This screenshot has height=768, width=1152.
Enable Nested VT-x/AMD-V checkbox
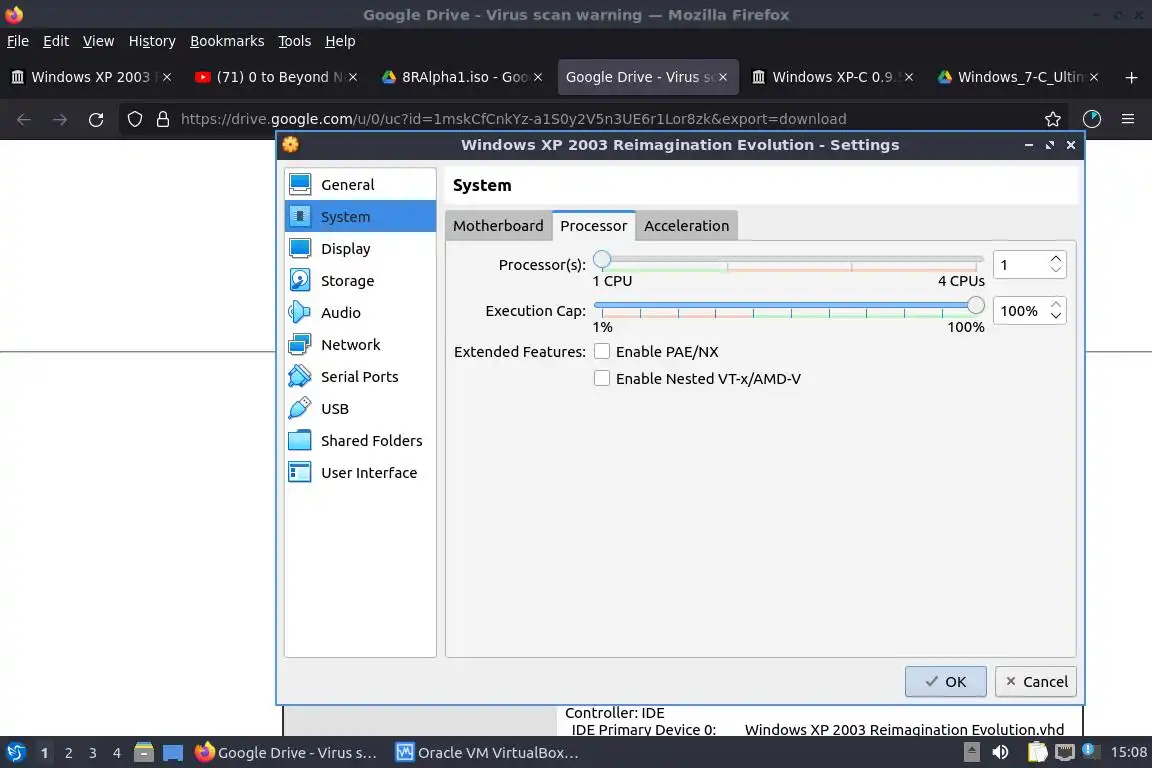(602, 378)
